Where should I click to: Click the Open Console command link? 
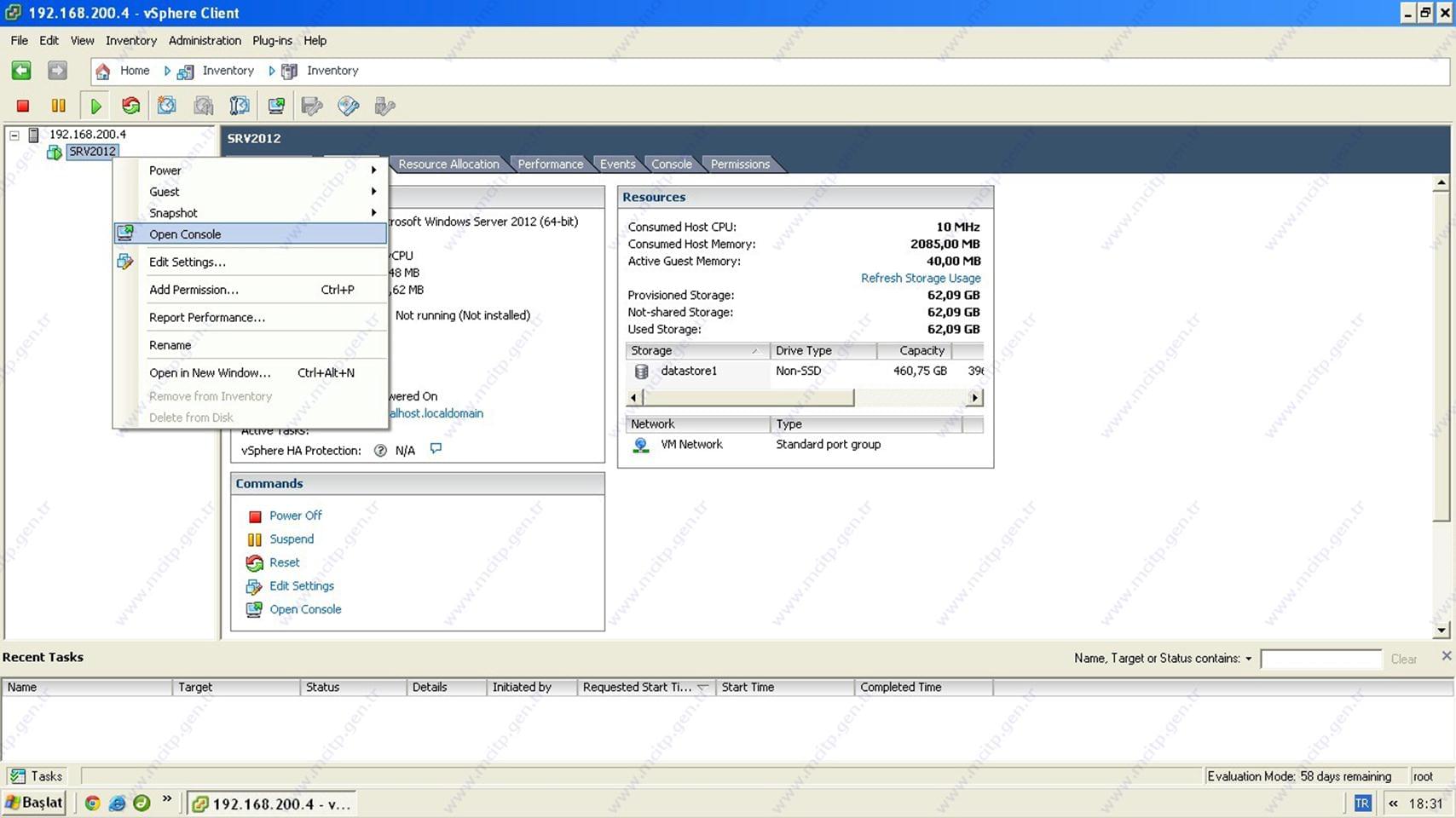pos(305,609)
